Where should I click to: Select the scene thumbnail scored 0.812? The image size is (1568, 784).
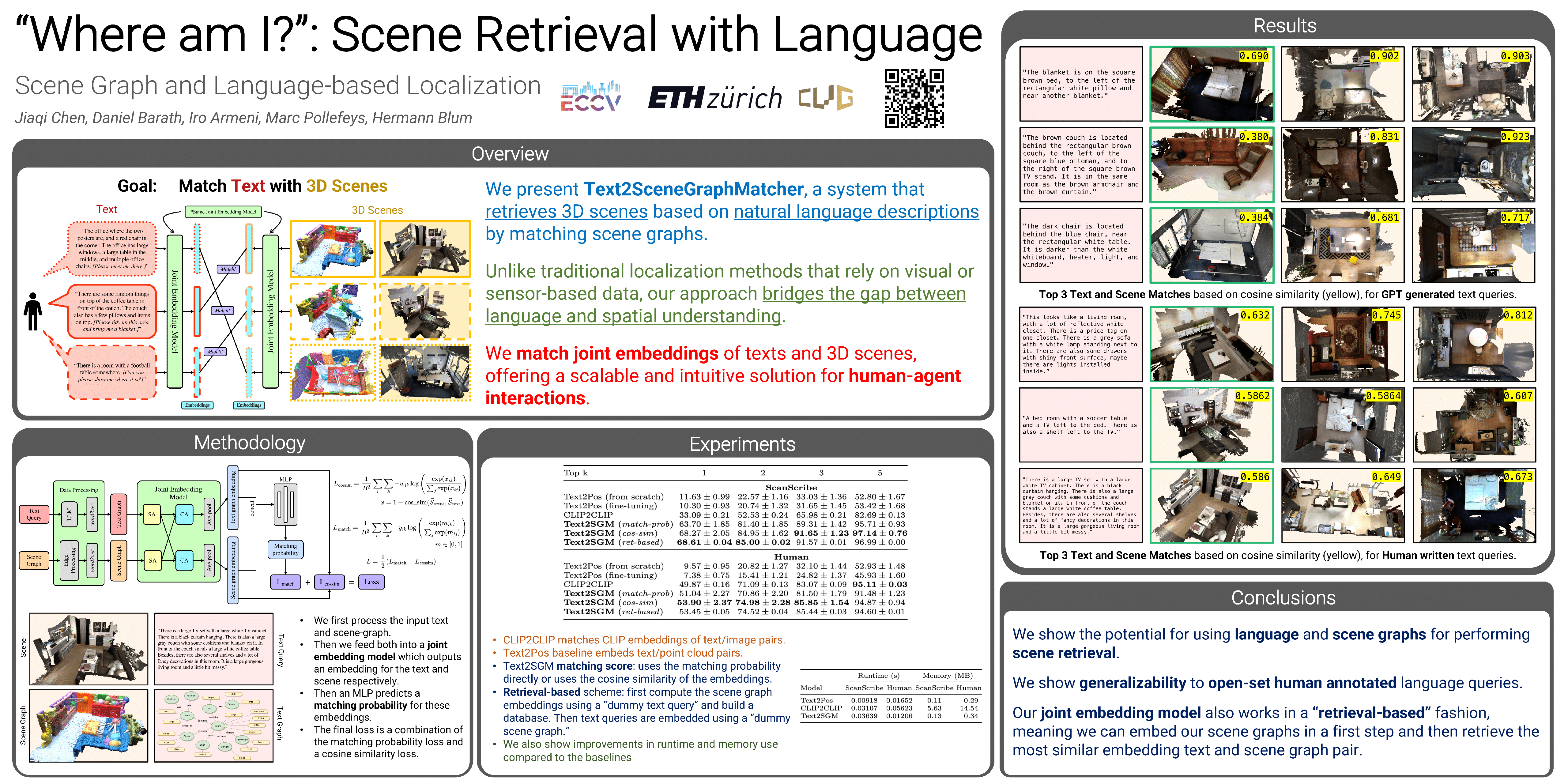pyautogui.click(x=1473, y=344)
